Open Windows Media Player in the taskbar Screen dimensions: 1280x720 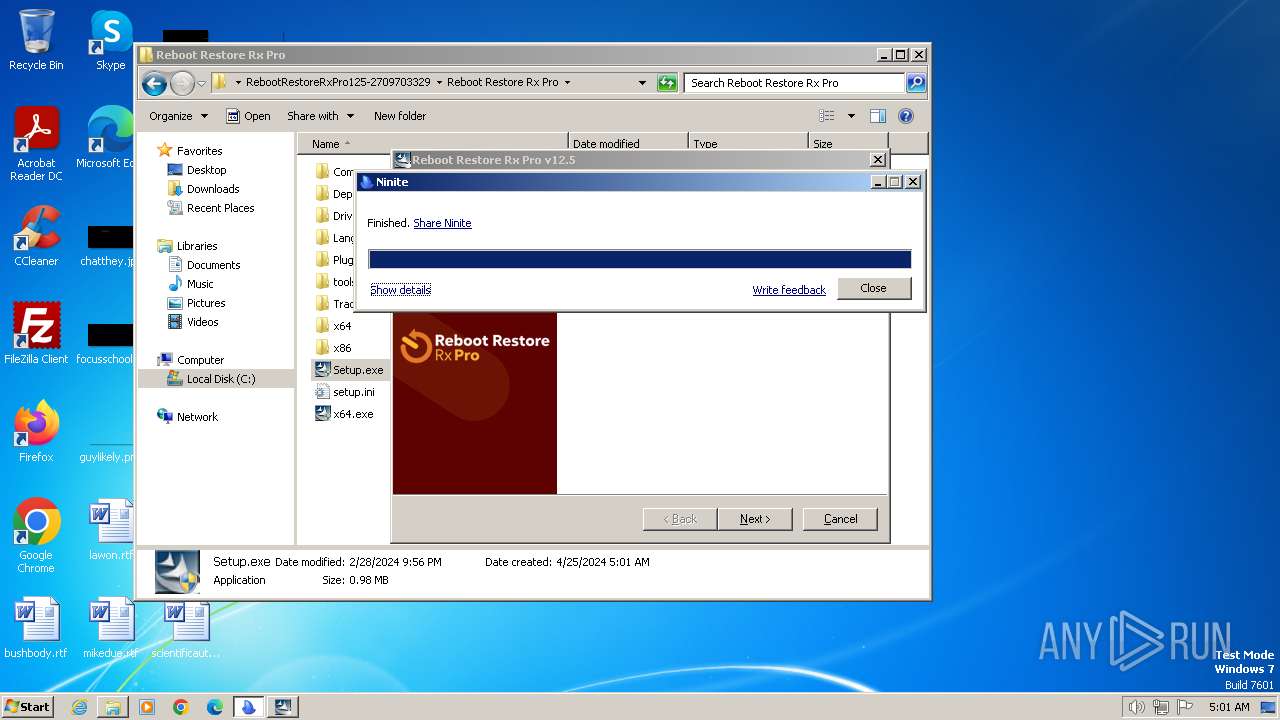pos(147,707)
